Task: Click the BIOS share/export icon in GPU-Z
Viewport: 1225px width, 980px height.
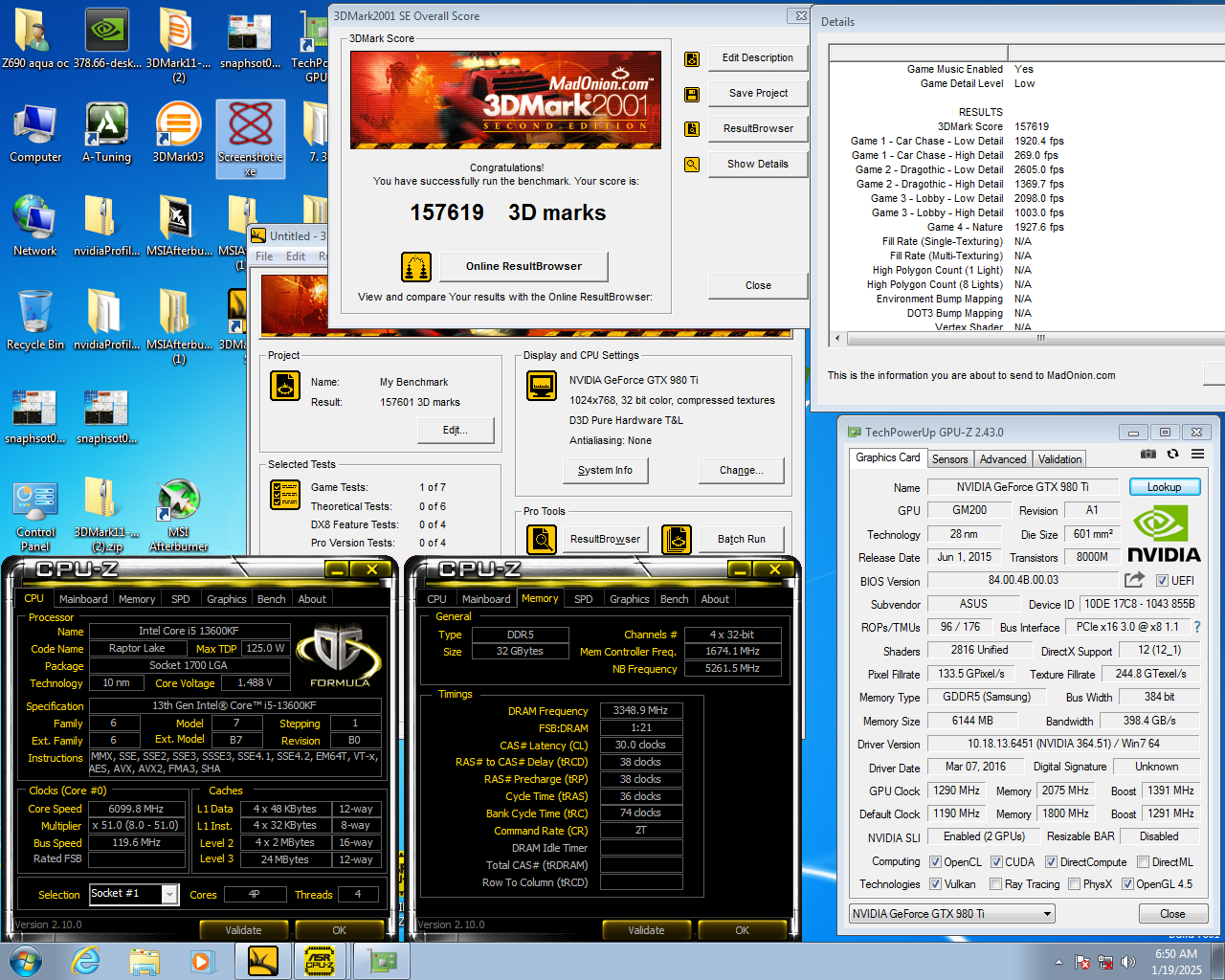Action: pos(1134,580)
